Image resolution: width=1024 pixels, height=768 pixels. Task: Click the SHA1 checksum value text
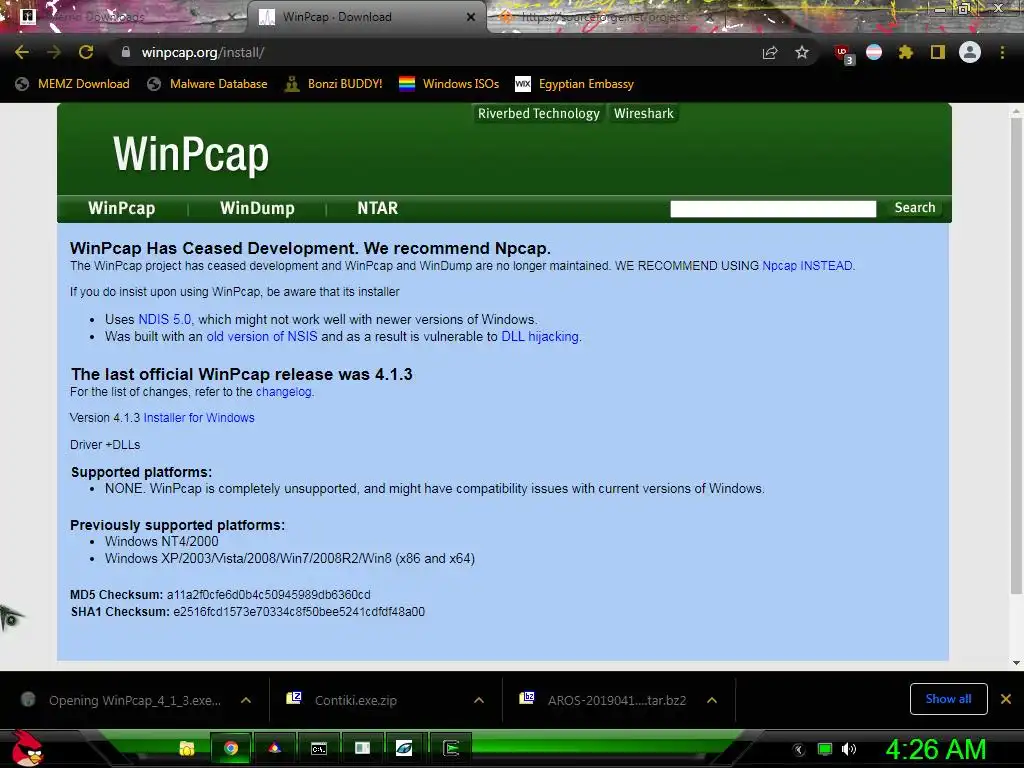[299, 612]
